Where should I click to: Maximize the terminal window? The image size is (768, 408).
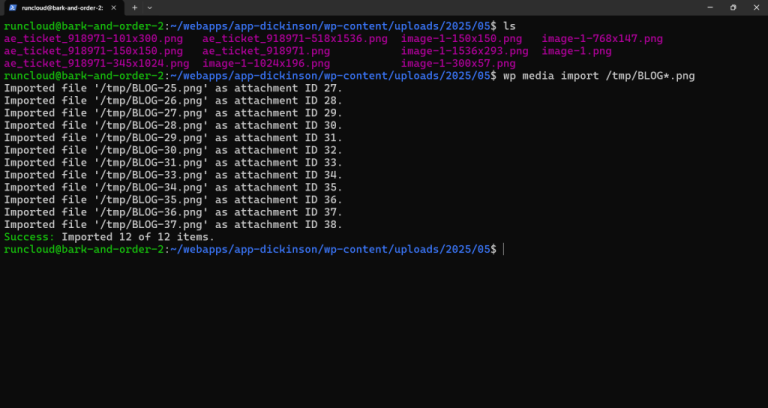tap(731, 7)
